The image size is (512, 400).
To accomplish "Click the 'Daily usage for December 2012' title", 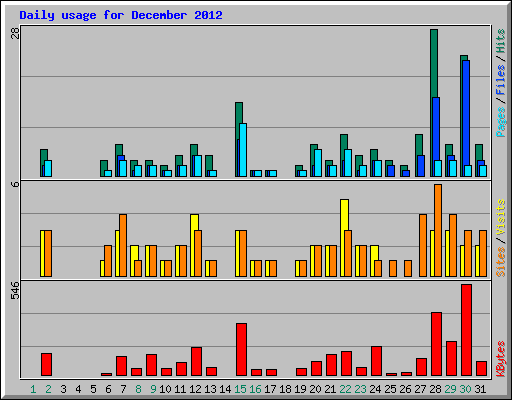I will click(121, 15).
